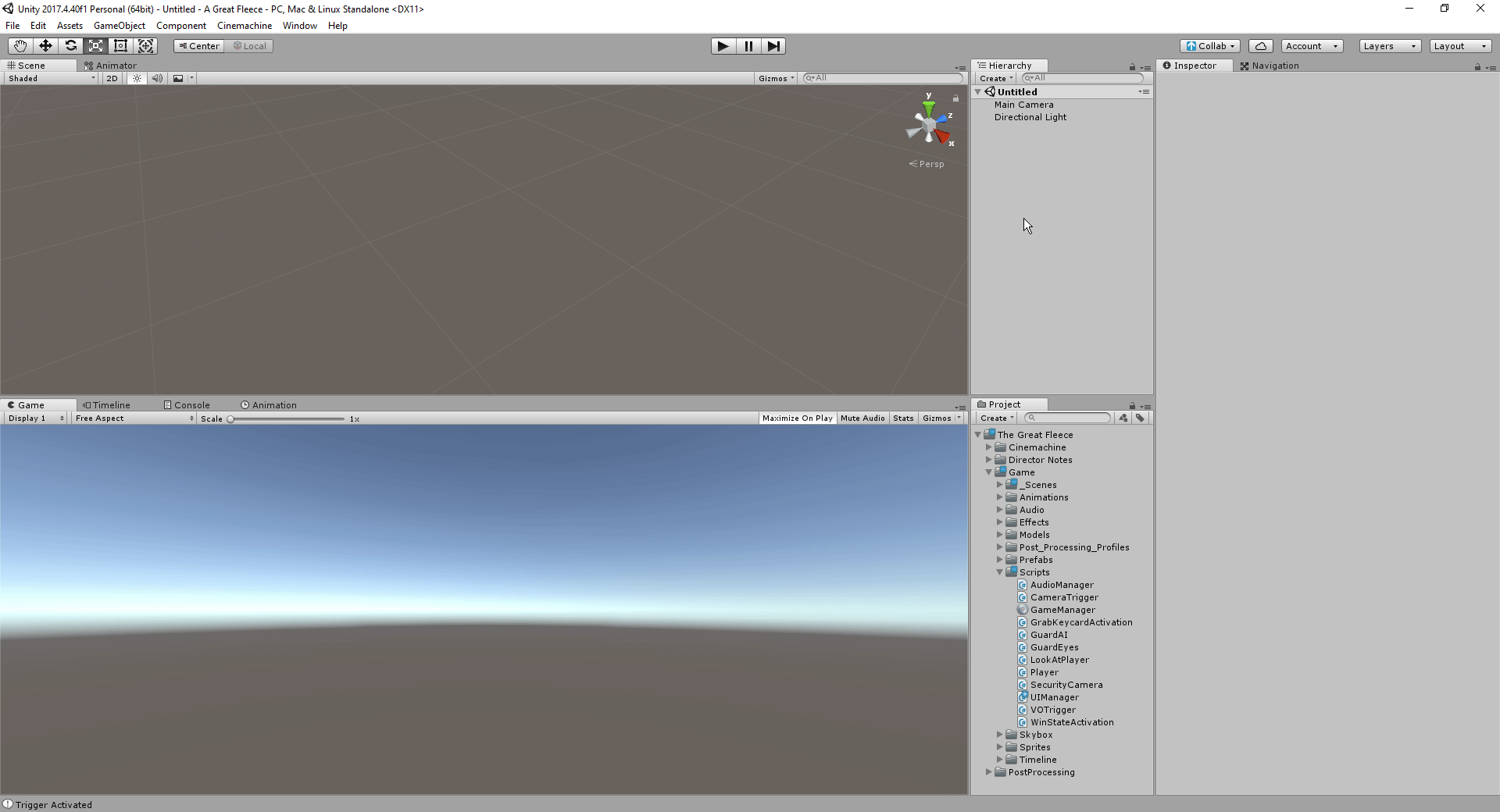Image resolution: width=1500 pixels, height=812 pixels.
Task: Collapse the Scripts folder in Project
Action: [999, 572]
